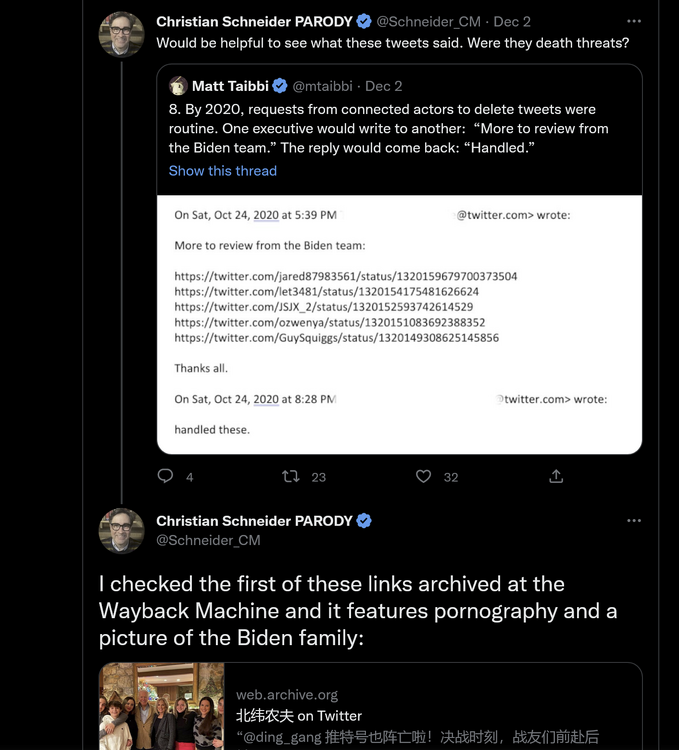Open the more options menu on the top tweet
The image size is (679, 750).
634,21
